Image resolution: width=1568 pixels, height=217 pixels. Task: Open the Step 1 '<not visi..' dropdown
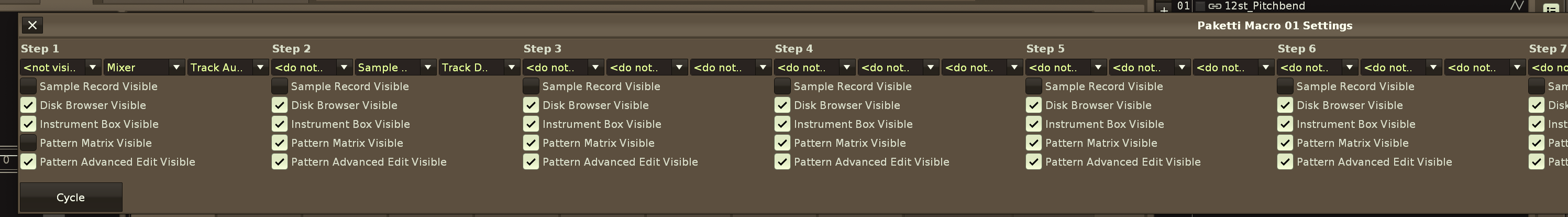click(60, 68)
